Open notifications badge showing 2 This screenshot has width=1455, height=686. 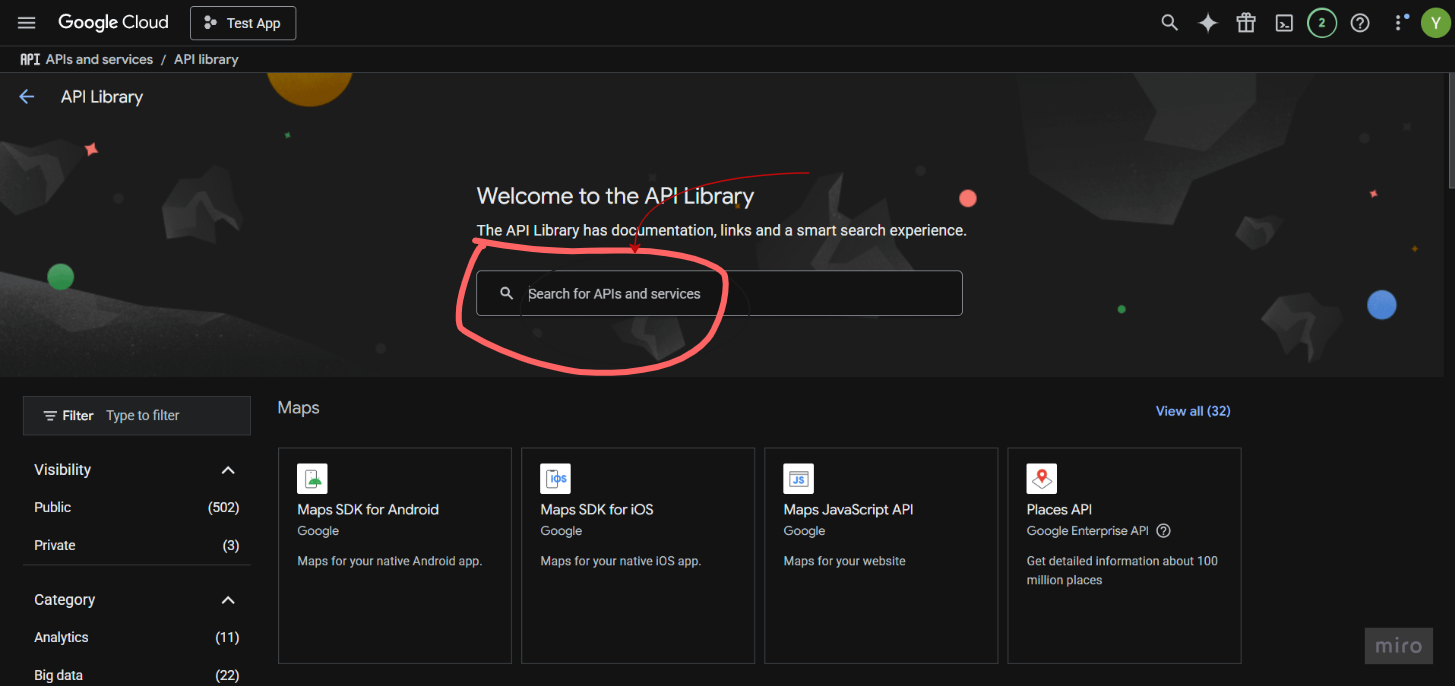1322,23
